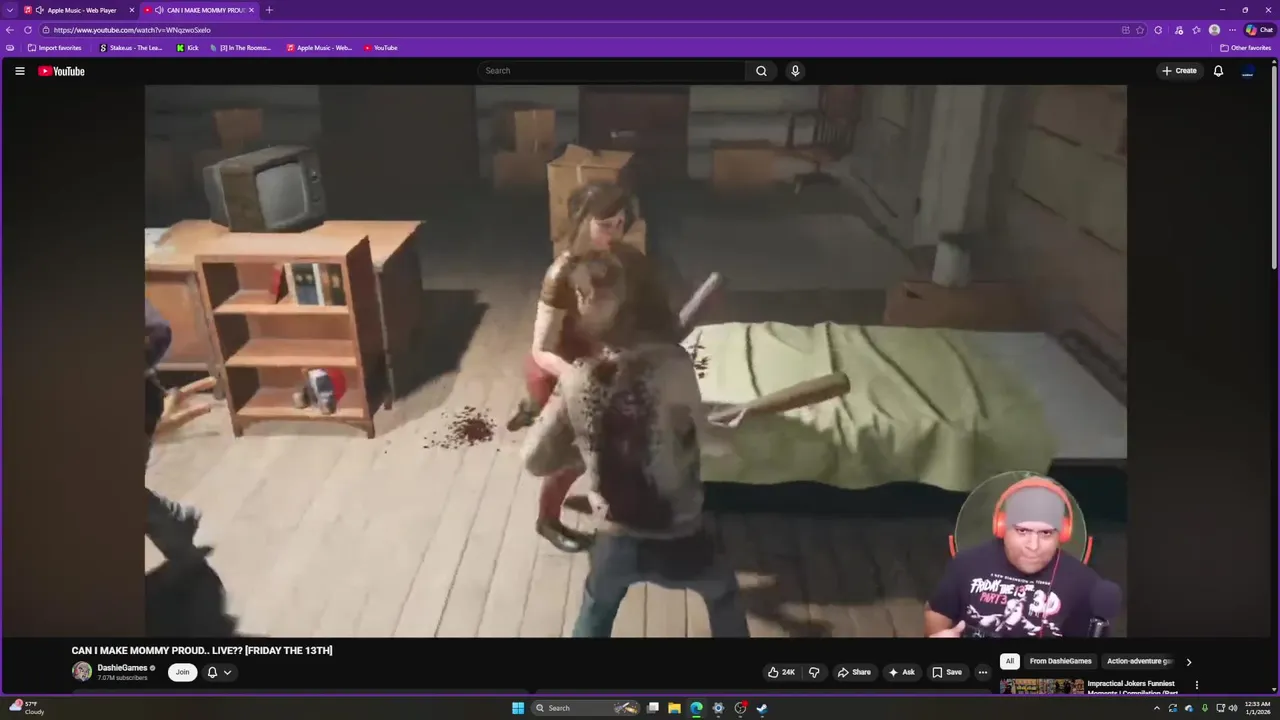The height and width of the screenshot is (720, 1280).
Task: Open Steam from the taskbar
Action: coord(761,708)
